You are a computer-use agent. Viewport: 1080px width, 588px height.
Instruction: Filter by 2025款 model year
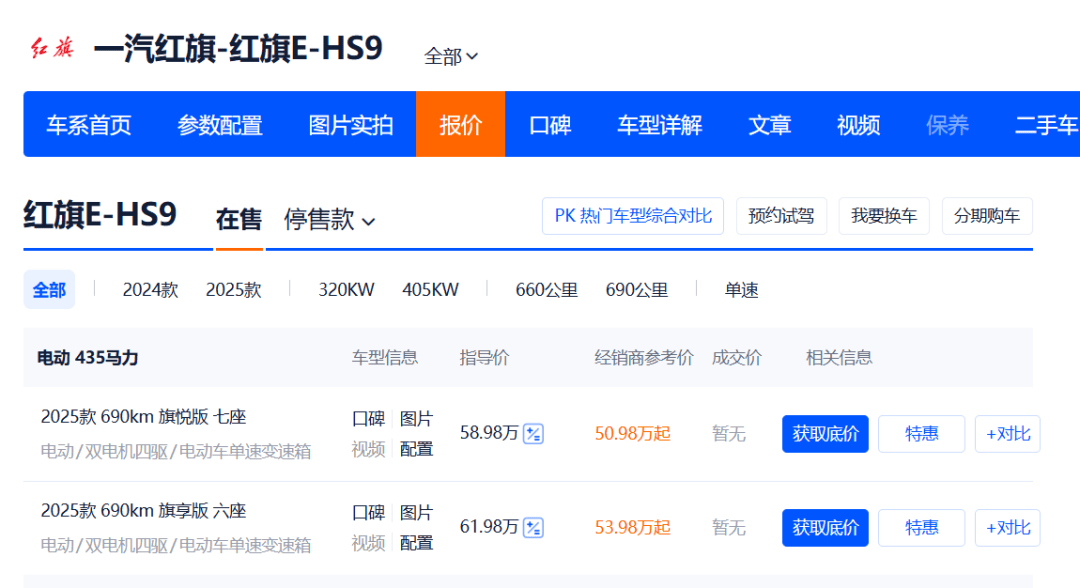[x=233, y=290]
